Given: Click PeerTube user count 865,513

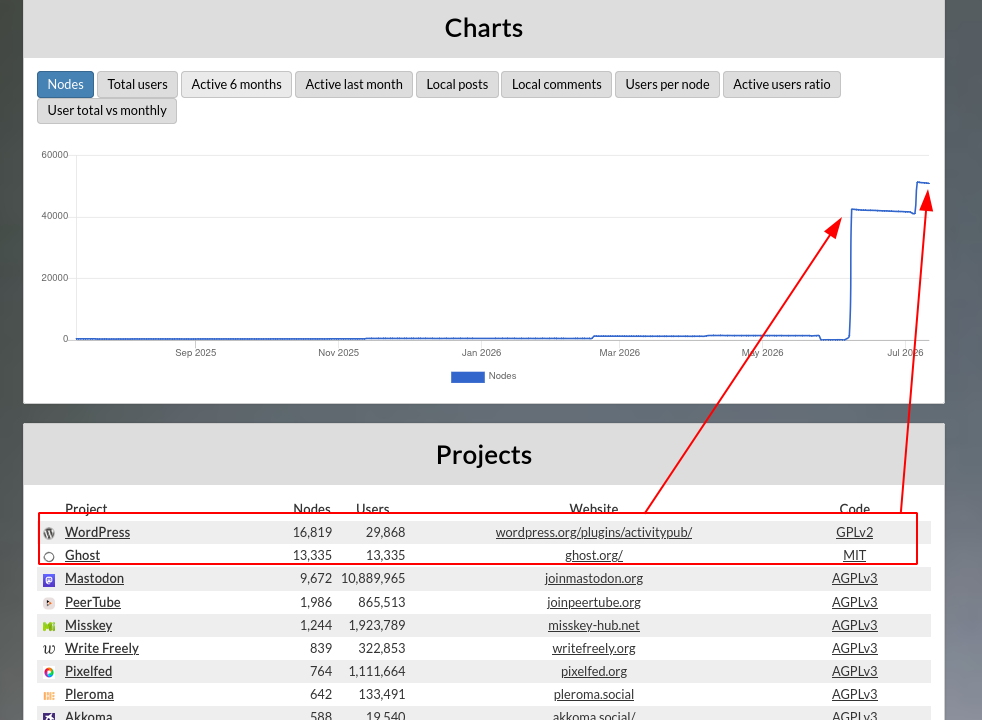Looking at the screenshot, I should click(x=382, y=602).
